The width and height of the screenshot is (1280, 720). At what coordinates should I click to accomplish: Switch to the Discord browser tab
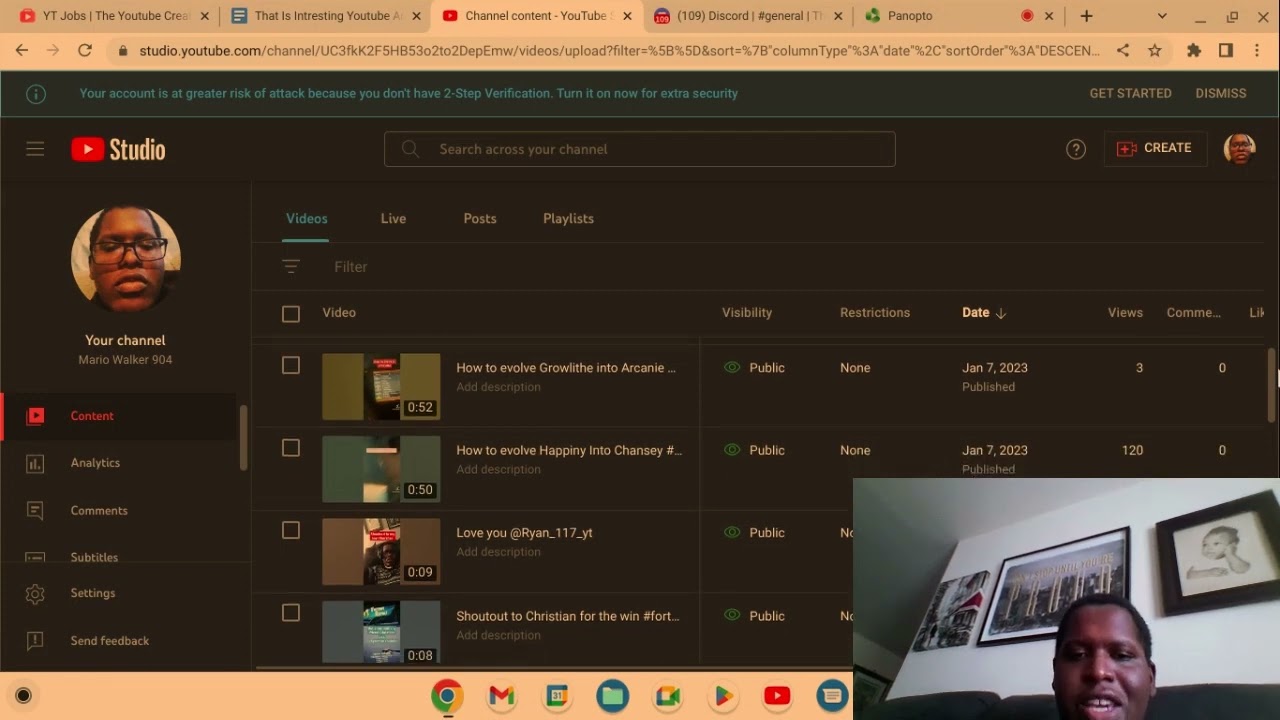[746, 16]
